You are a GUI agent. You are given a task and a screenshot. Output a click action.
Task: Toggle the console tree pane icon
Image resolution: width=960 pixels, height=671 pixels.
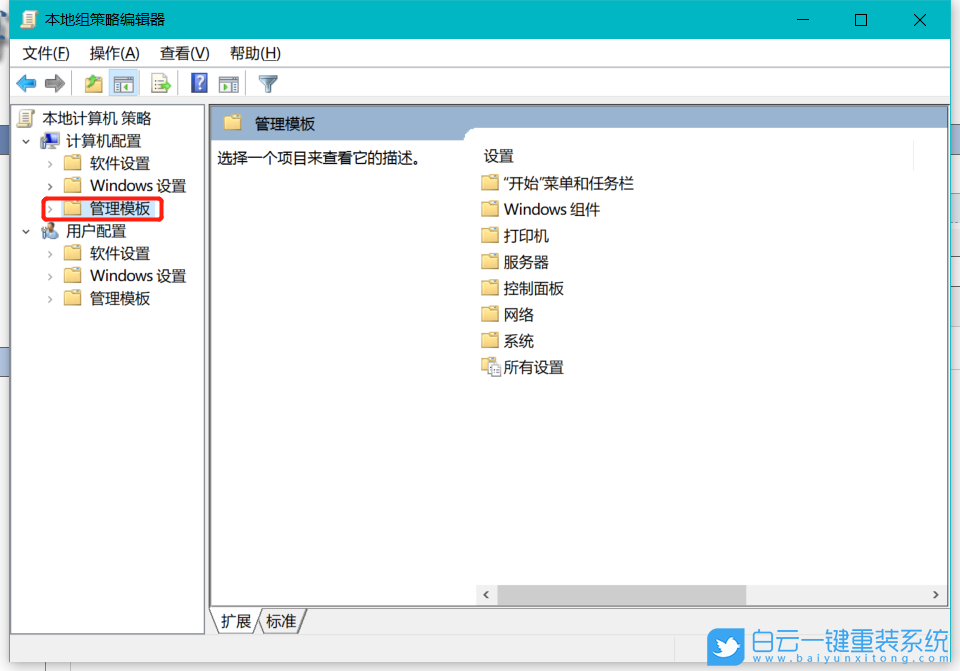124,82
